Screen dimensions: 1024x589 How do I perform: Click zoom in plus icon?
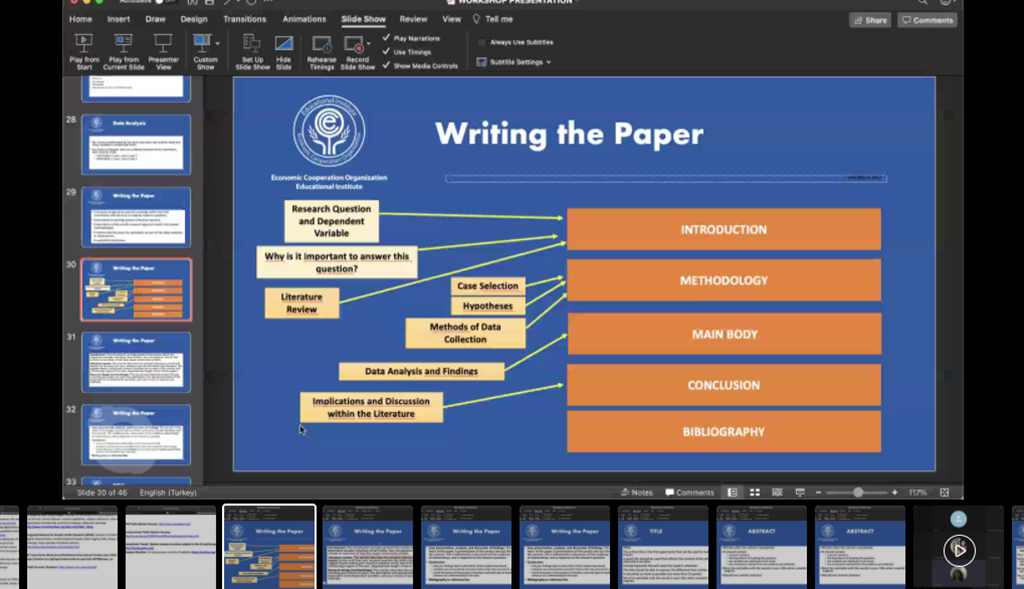[x=895, y=492]
